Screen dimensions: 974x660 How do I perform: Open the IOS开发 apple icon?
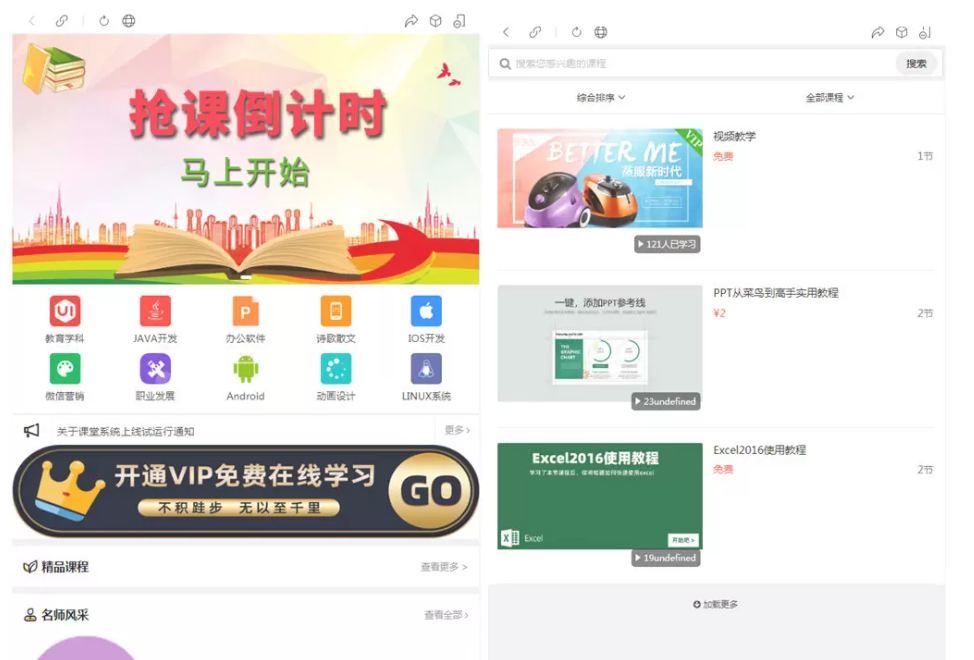coord(426,312)
